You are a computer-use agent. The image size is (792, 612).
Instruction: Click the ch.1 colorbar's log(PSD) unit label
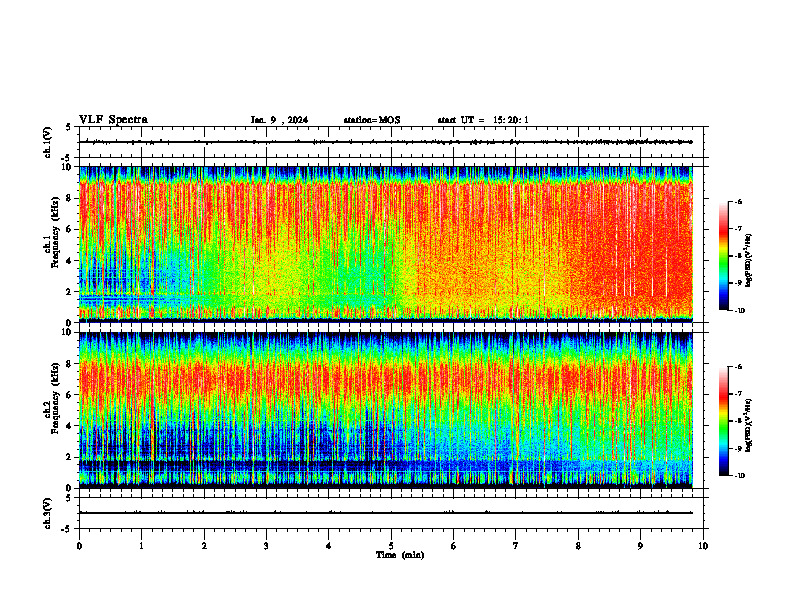click(x=749, y=260)
